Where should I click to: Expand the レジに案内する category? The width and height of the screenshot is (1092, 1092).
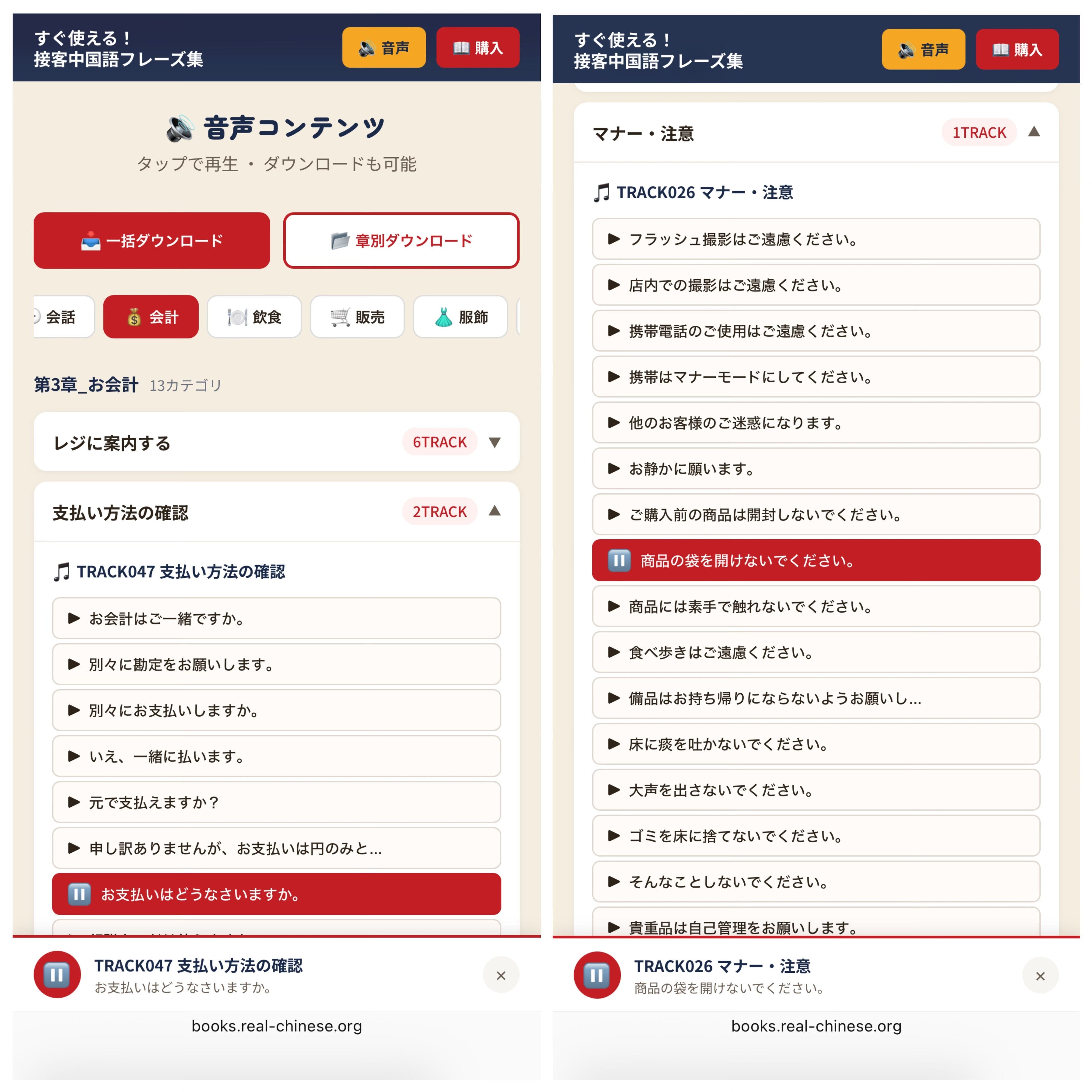(276, 442)
